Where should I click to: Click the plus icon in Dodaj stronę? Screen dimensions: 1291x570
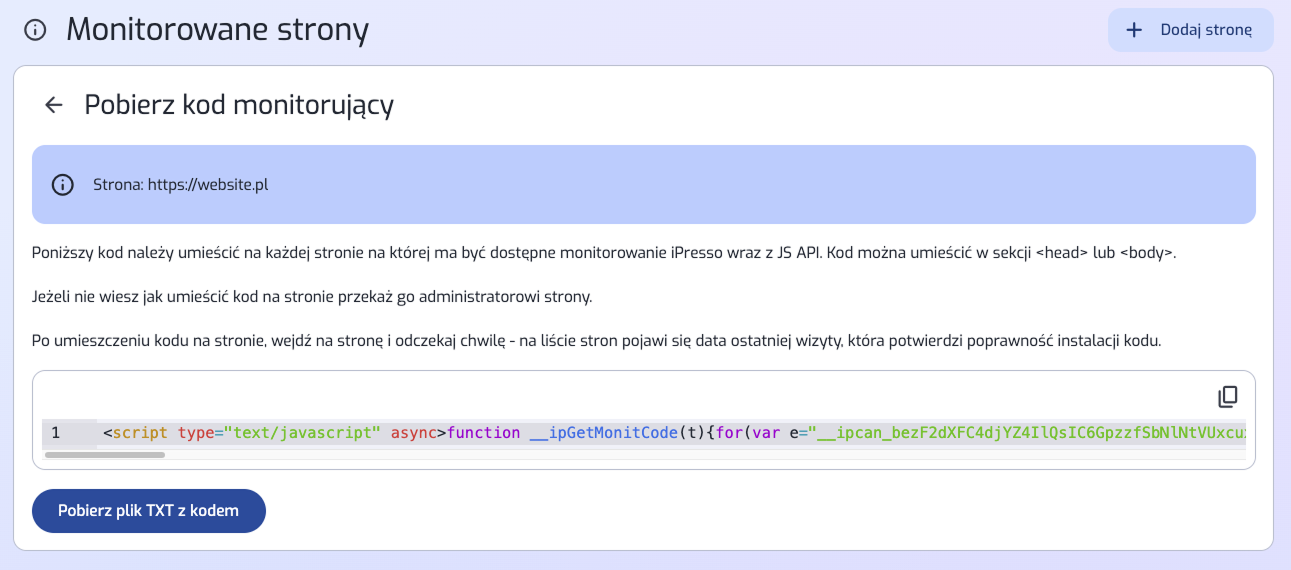tap(1134, 30)
